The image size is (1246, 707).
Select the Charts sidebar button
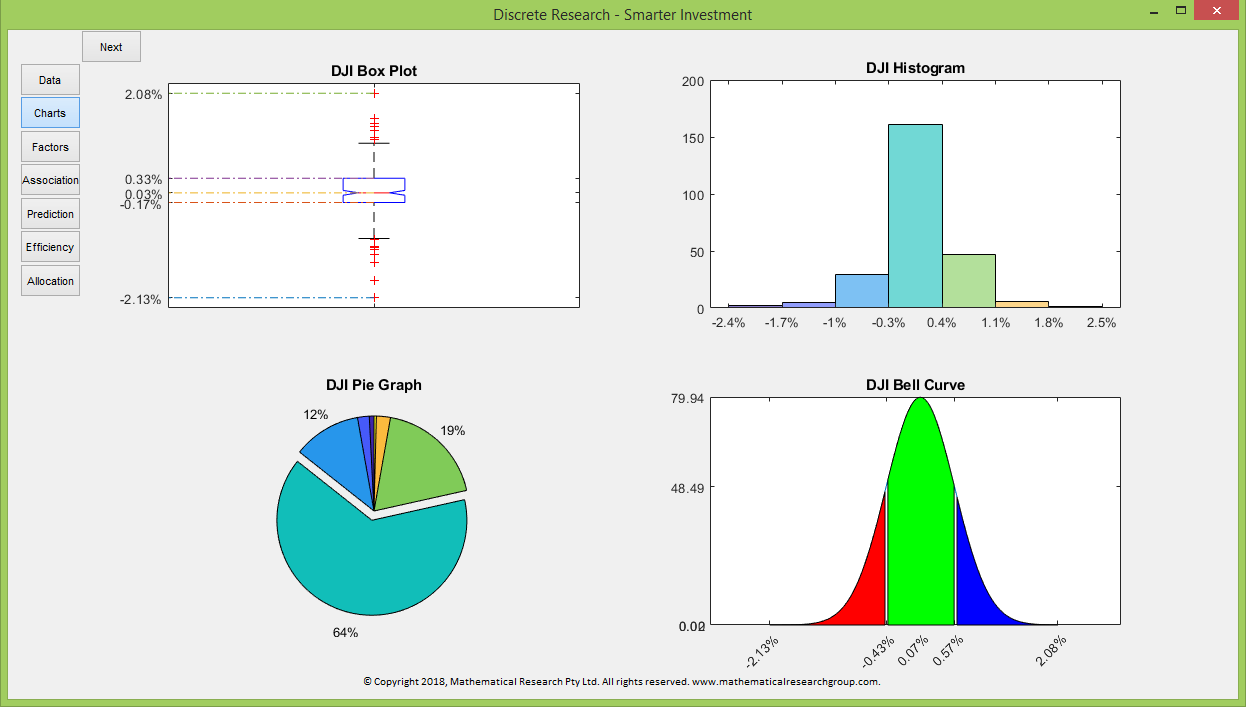tap(50, 113)
